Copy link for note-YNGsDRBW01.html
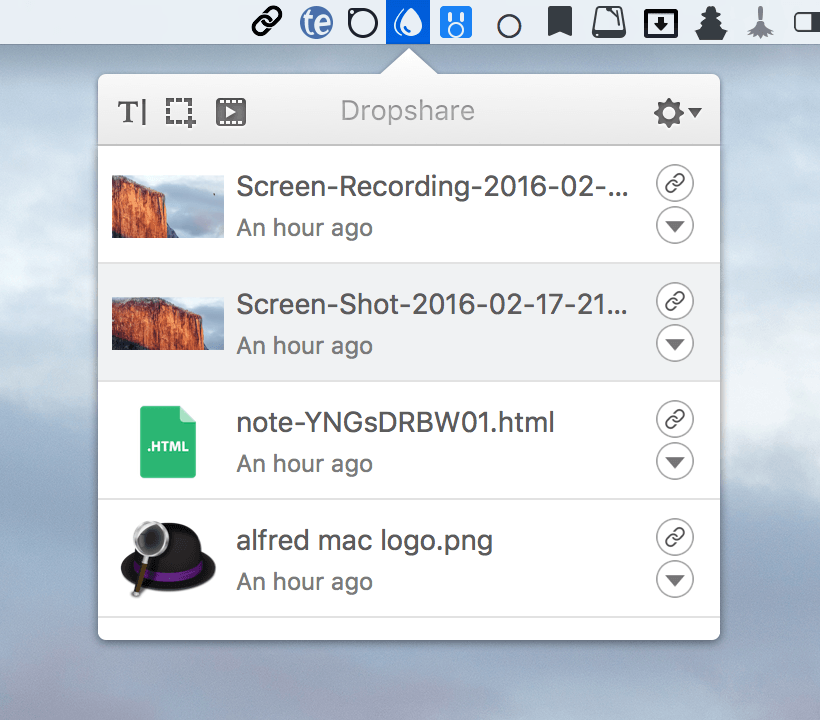The width and height of the screenshot is (820, 720). click(x=675, y=419)
